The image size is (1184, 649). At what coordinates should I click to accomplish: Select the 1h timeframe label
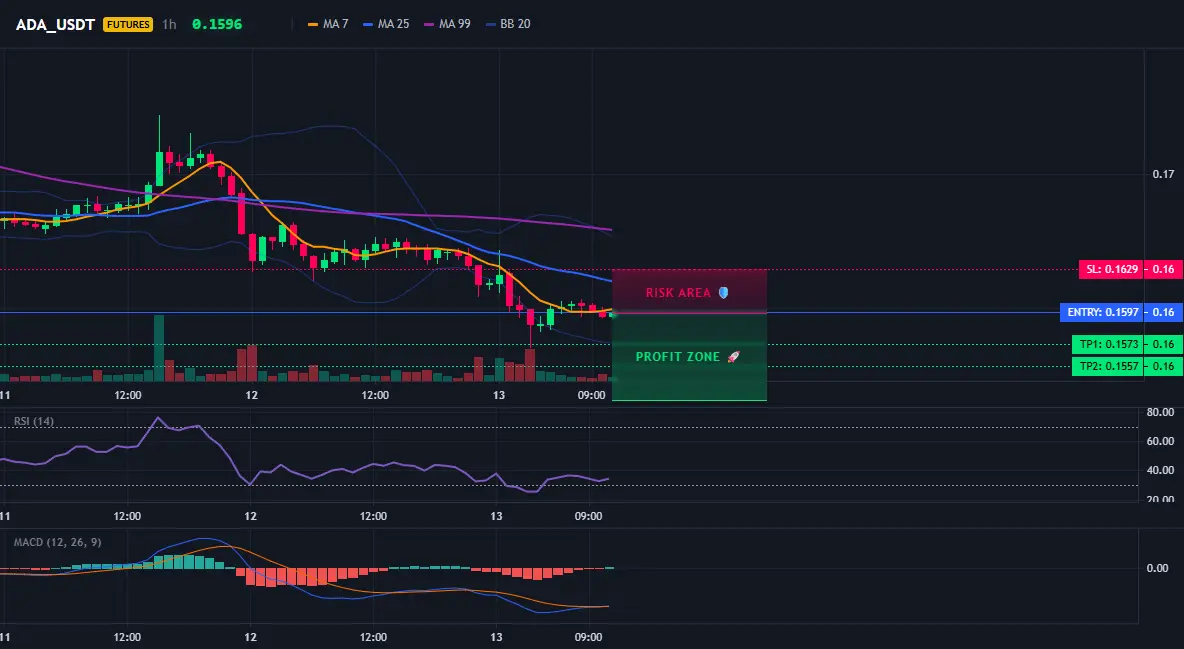point(169,24)
